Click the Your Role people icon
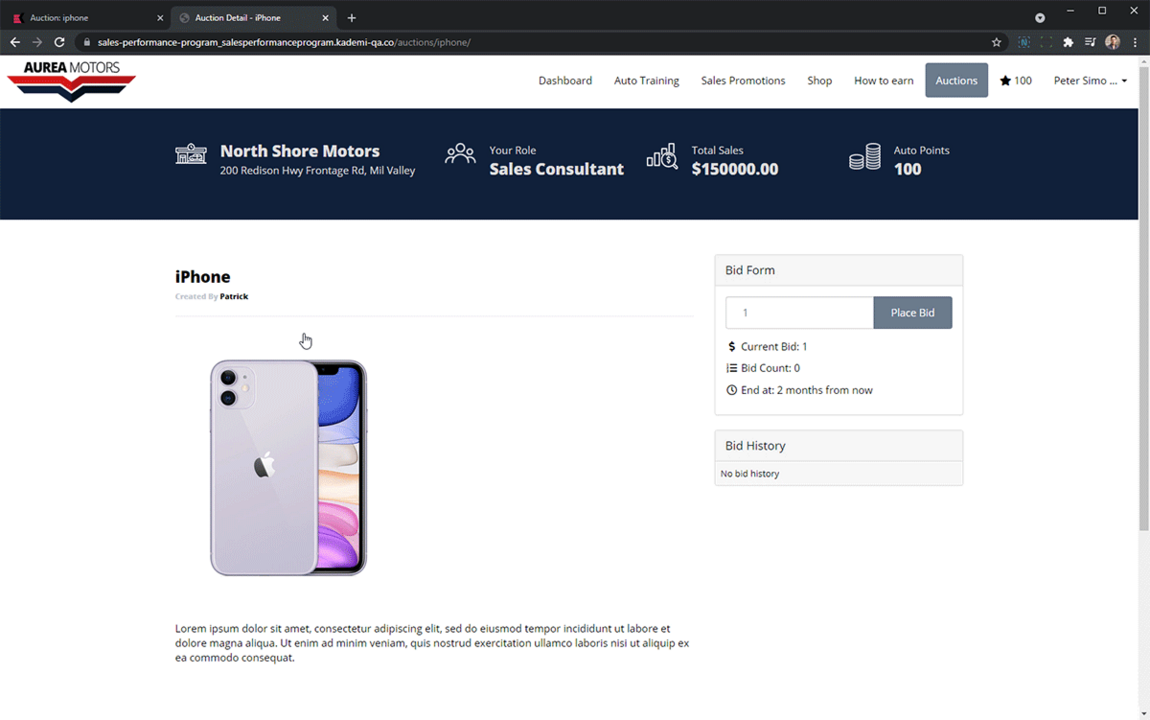 pyautogui.click(x=460, y=153)
